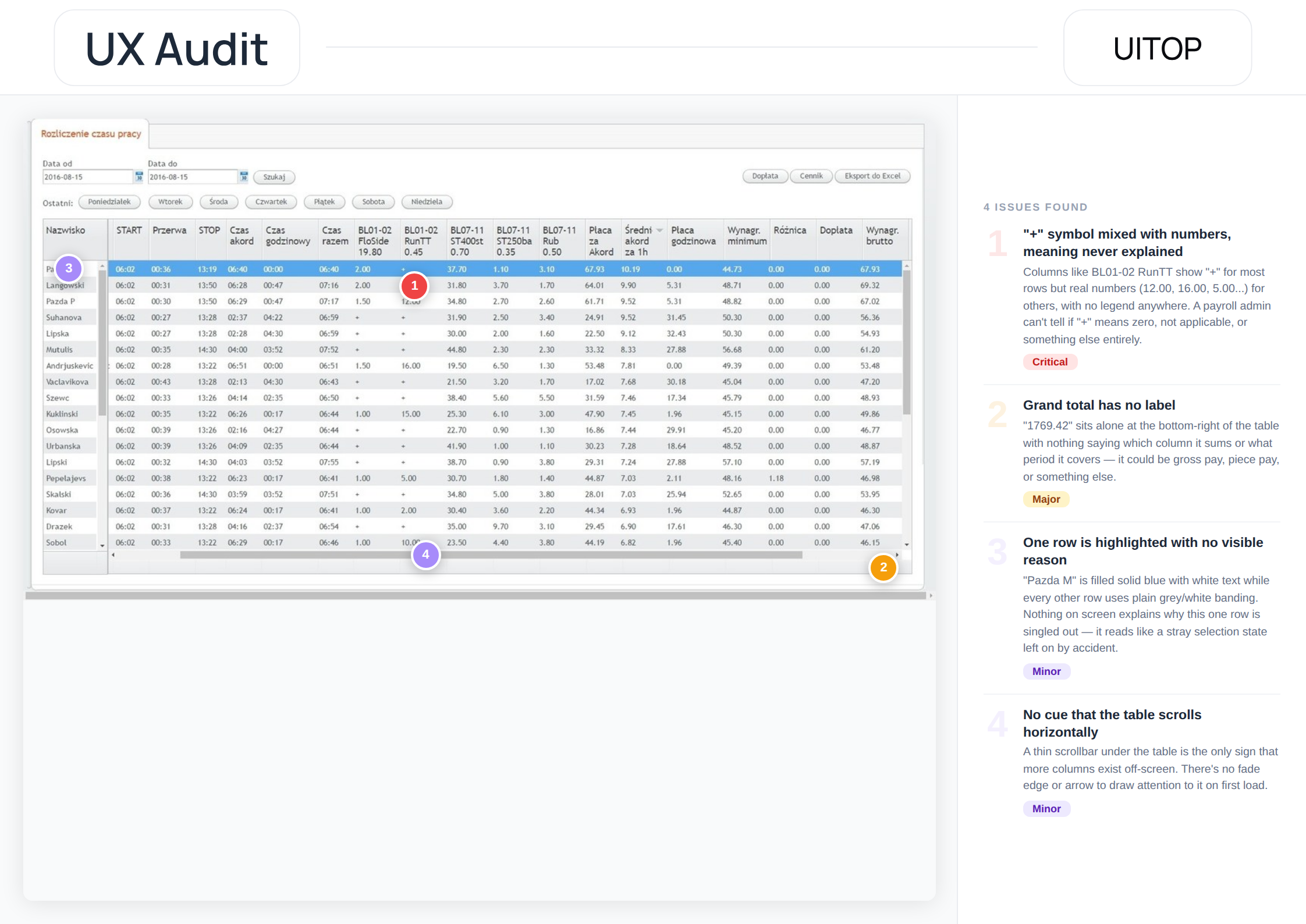The image size is (1306, 924).
Task: Click the name list's scroll down arrow
Action: pos(102,545)
